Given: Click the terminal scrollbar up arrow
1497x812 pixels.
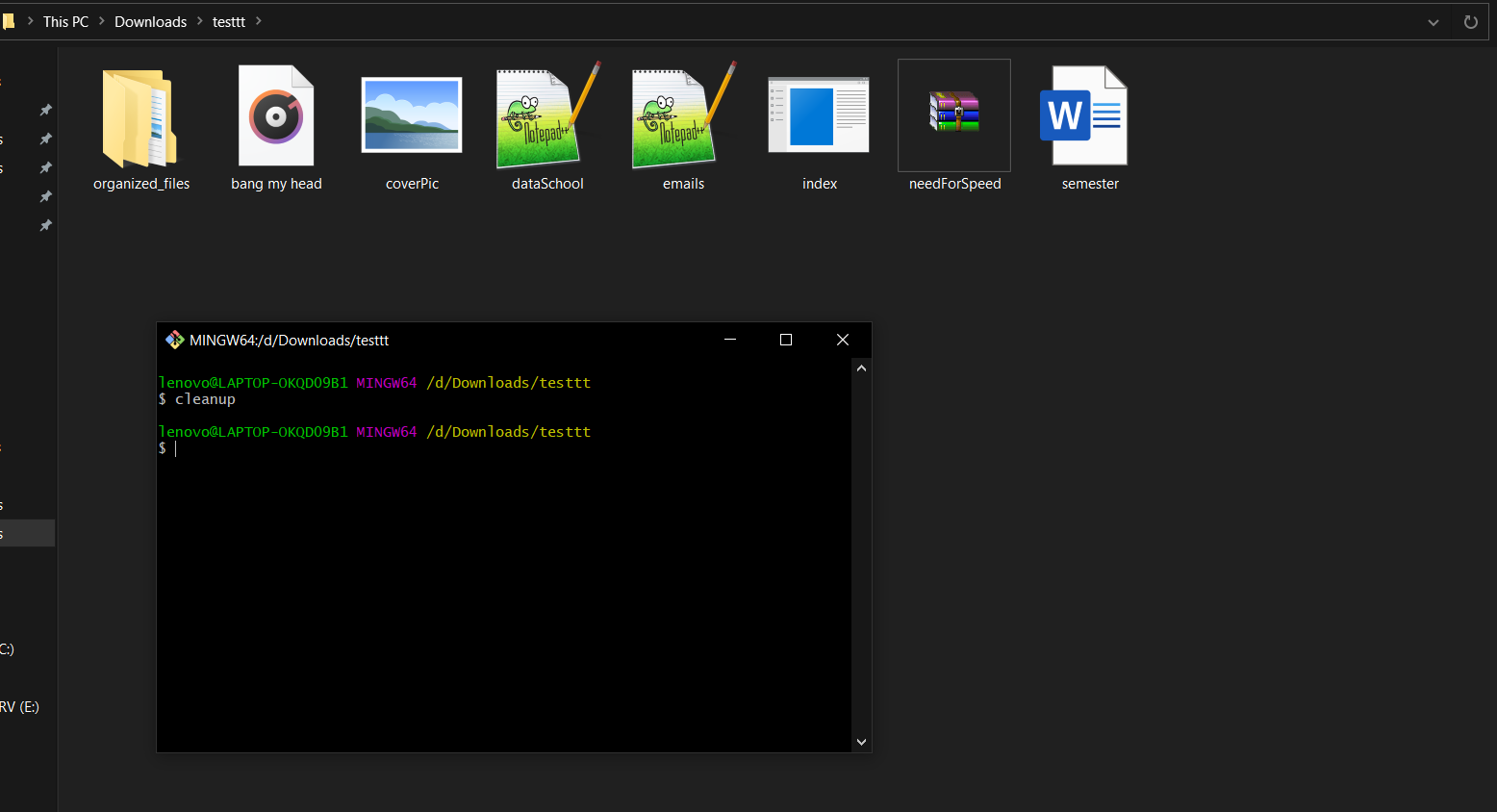Looking at the screenshot, I should [861, 368].
